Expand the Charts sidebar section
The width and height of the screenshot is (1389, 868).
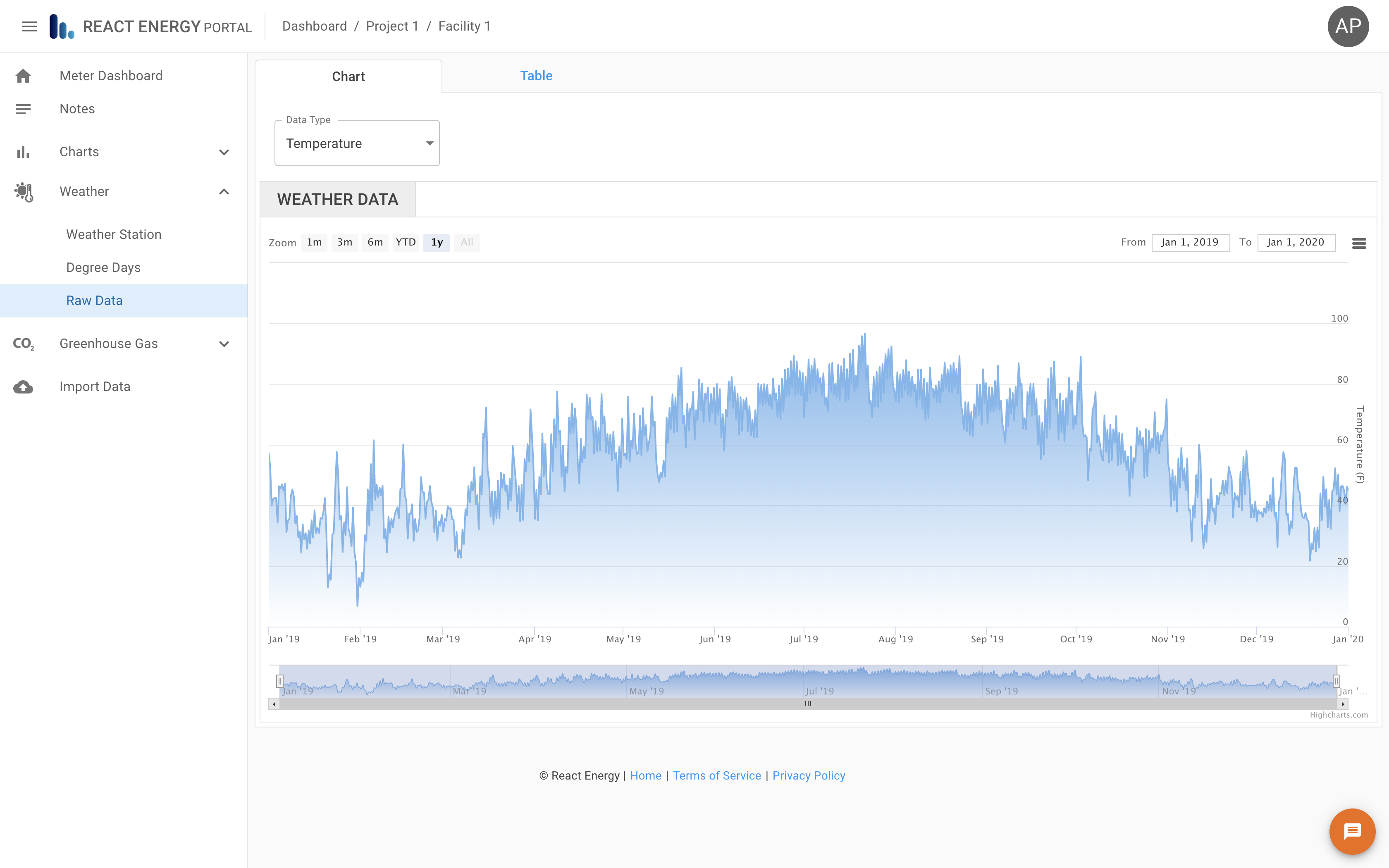(224, 152)
